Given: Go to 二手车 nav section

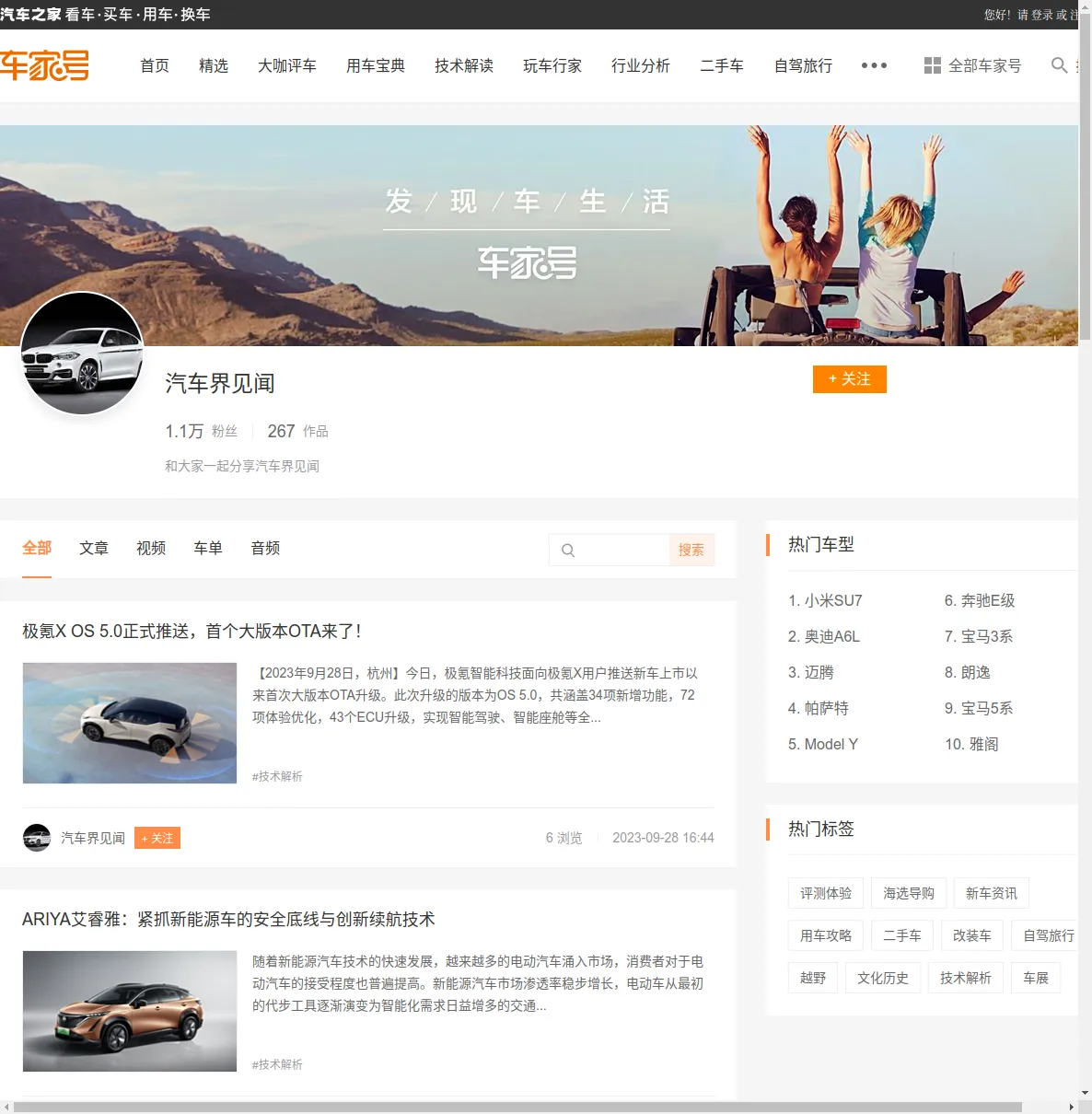Looking at the screenshot, I should (722, 65).
